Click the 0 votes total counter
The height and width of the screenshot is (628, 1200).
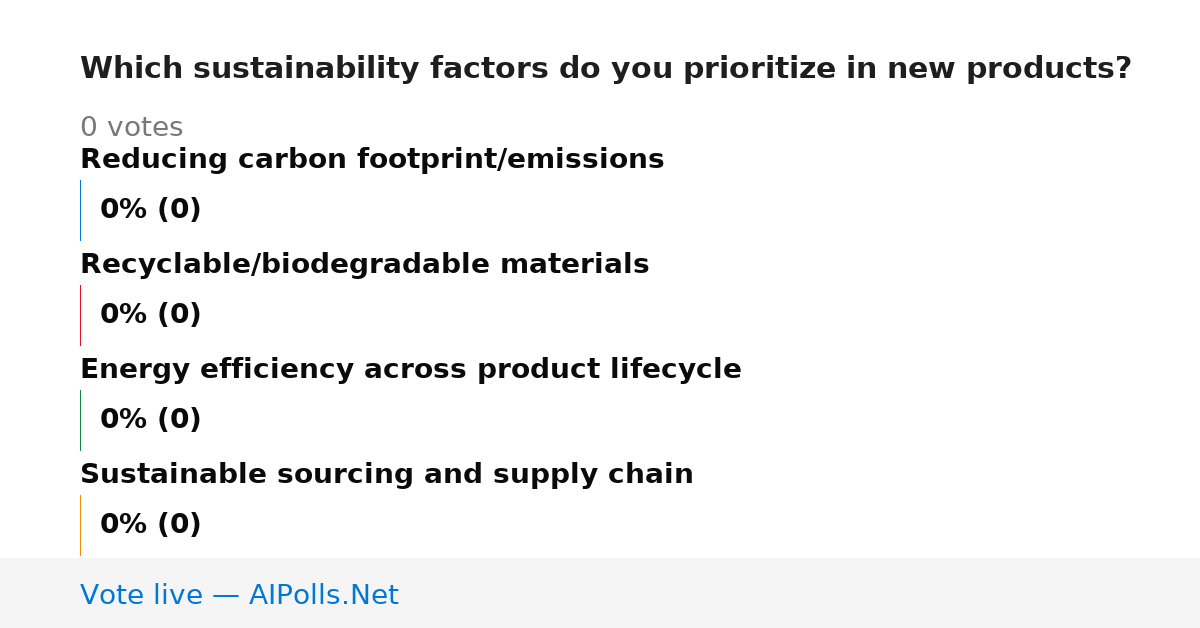pyautogui.click(x=131, y=128)
